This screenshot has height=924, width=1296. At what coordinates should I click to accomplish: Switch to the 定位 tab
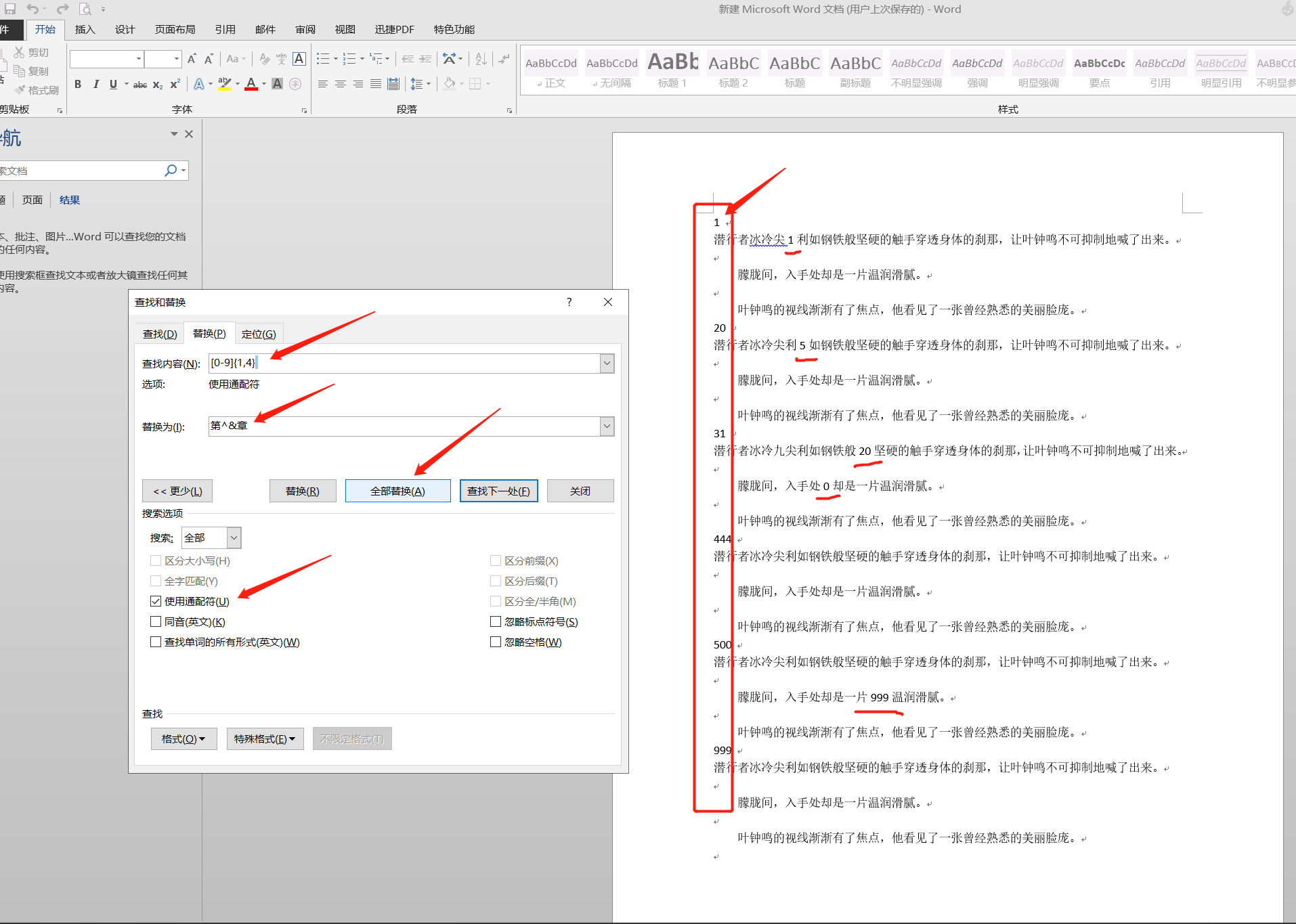[259, 333]
